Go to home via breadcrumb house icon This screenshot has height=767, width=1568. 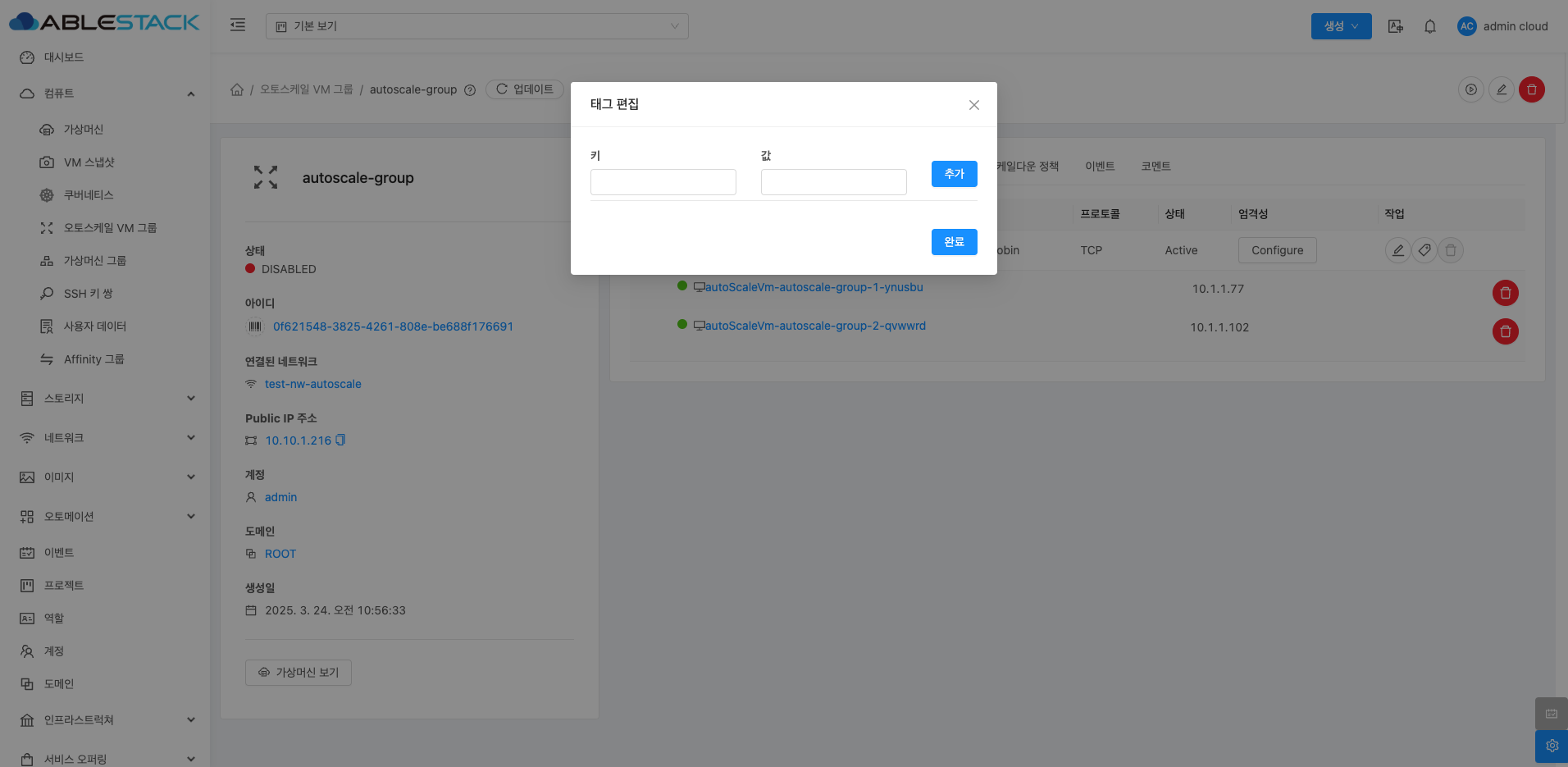click(x=237, y=89)
